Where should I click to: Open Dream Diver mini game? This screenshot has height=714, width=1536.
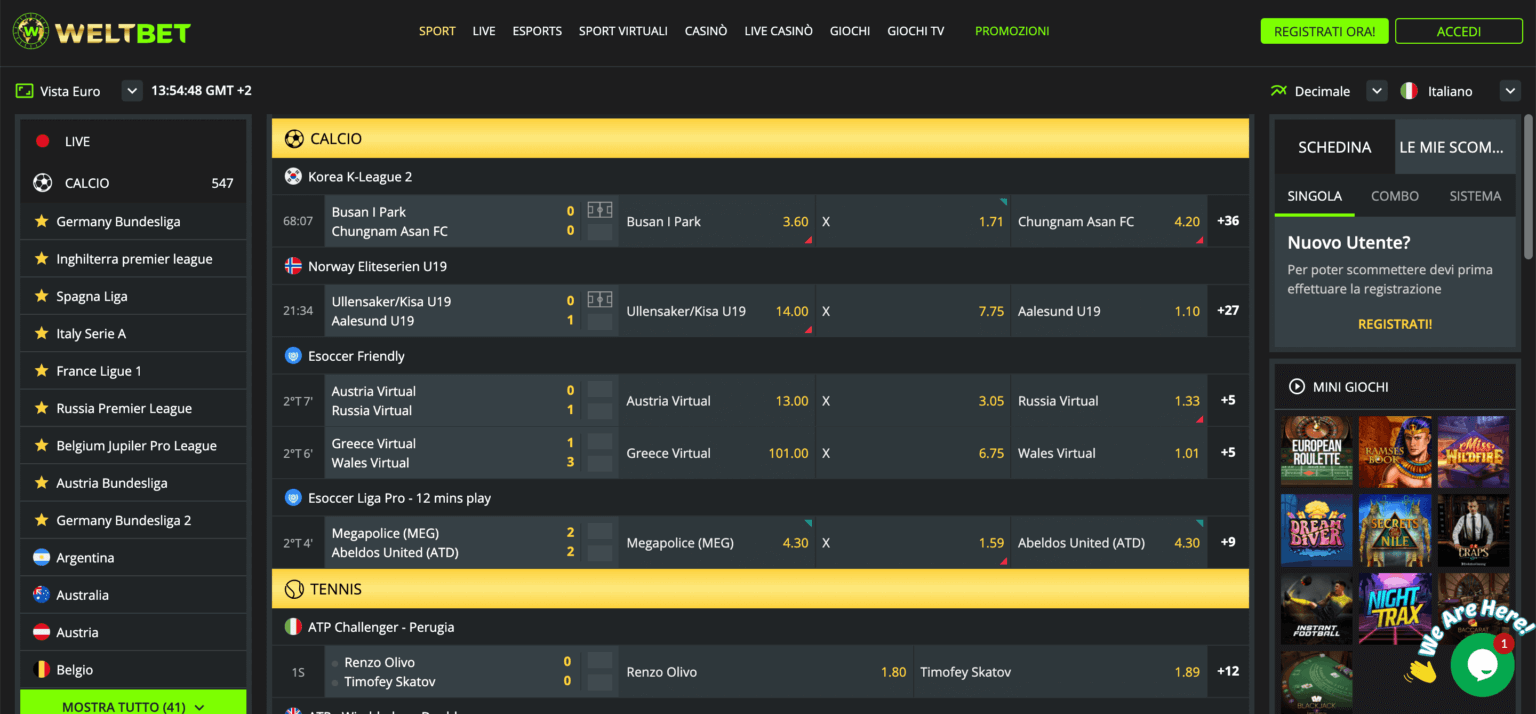coord(1316,530)
